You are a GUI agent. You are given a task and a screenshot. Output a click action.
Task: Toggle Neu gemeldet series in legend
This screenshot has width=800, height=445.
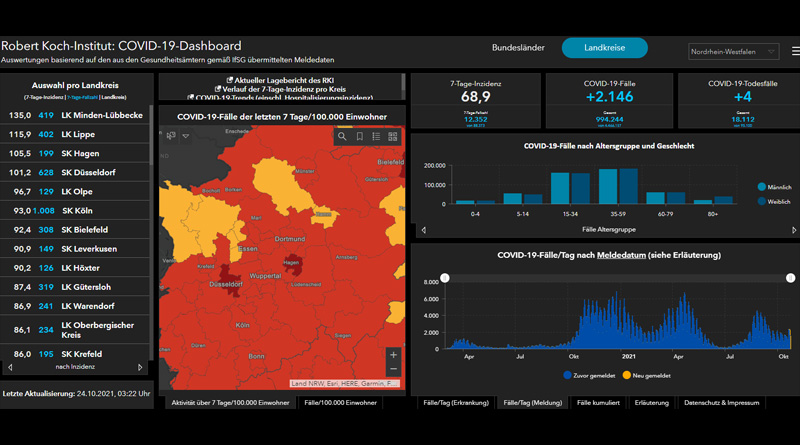[x=646, y=375]
